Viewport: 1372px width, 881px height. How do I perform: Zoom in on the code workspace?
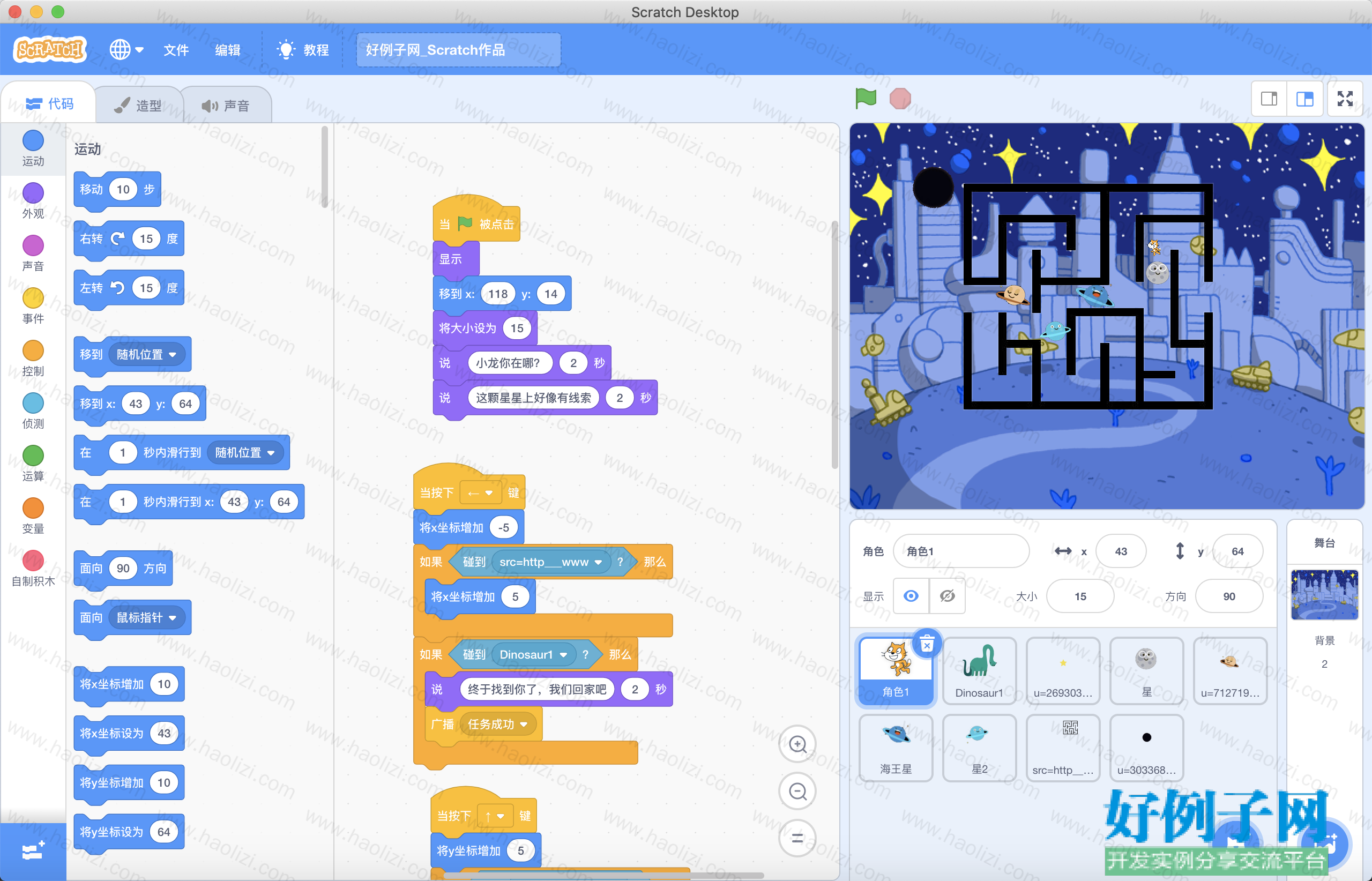click(x=797, y=744)
